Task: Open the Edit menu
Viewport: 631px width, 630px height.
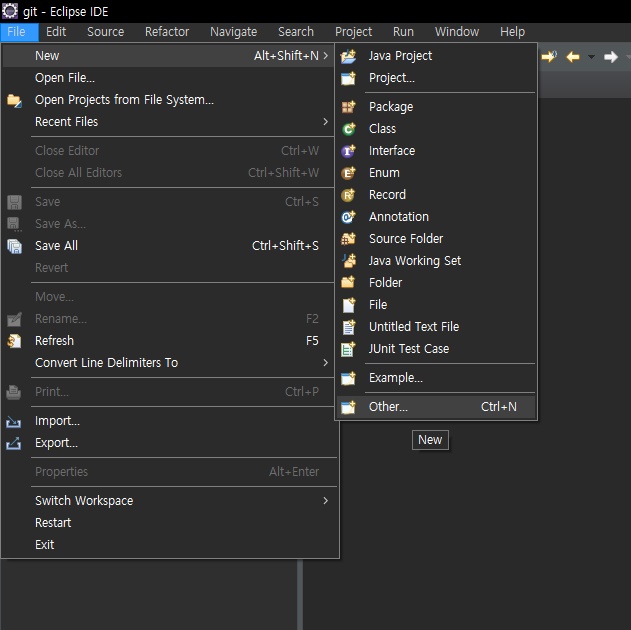Action: pos(56,32)
